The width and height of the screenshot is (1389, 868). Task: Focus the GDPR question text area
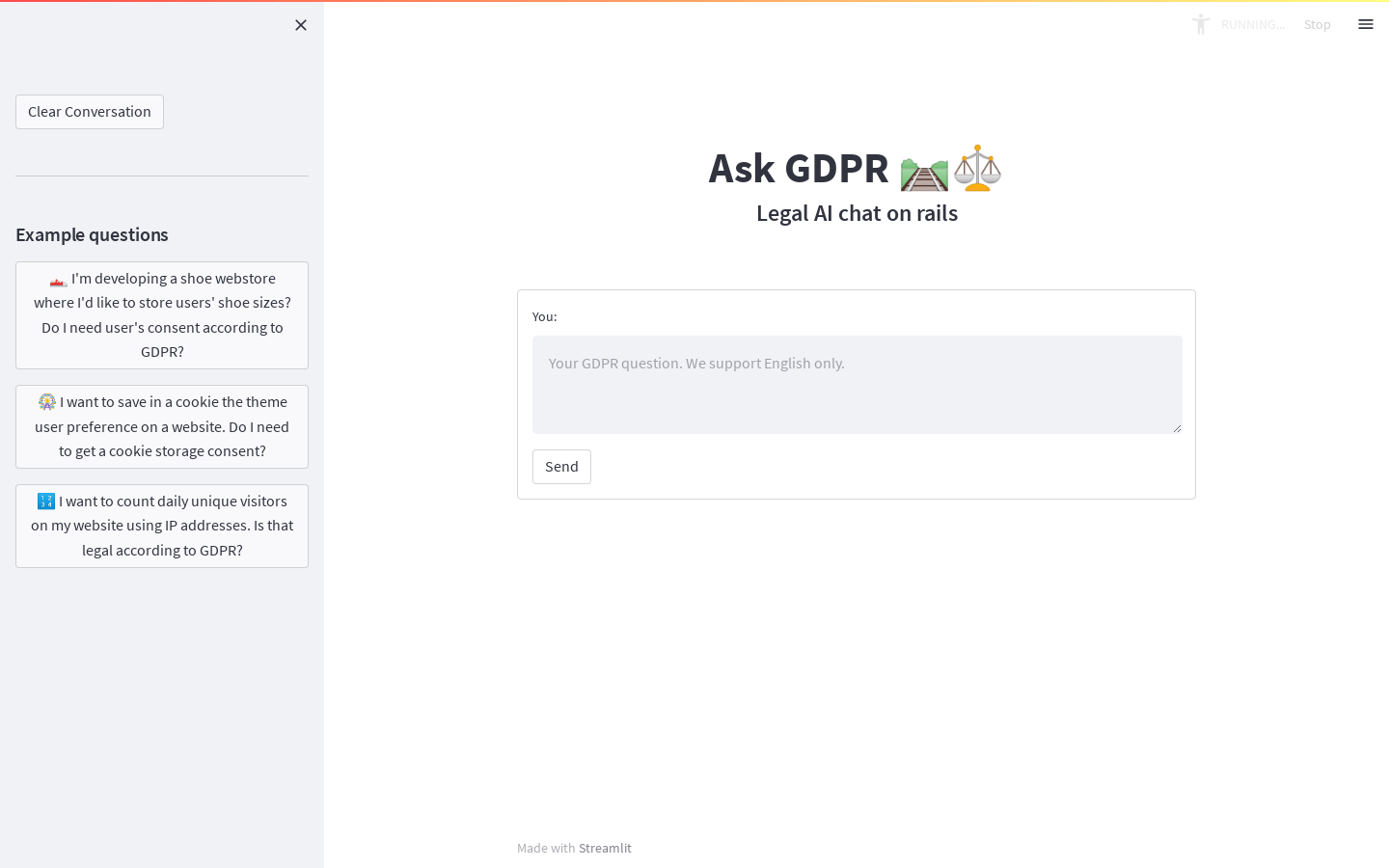(857, 384)
